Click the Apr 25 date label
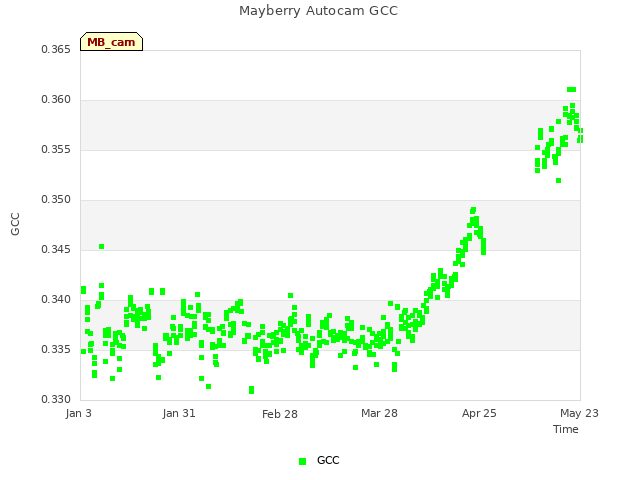Image resolution: width=640 pixels, height=480 pixels. 479,413
